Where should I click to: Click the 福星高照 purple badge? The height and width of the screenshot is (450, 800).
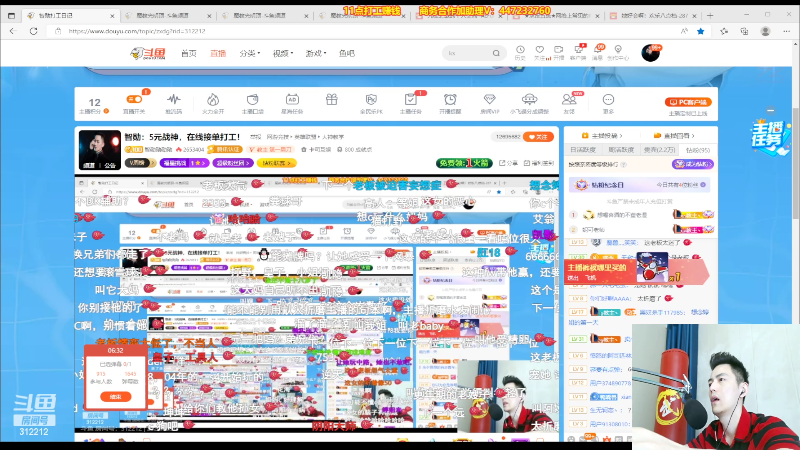(x=184, y=163)
